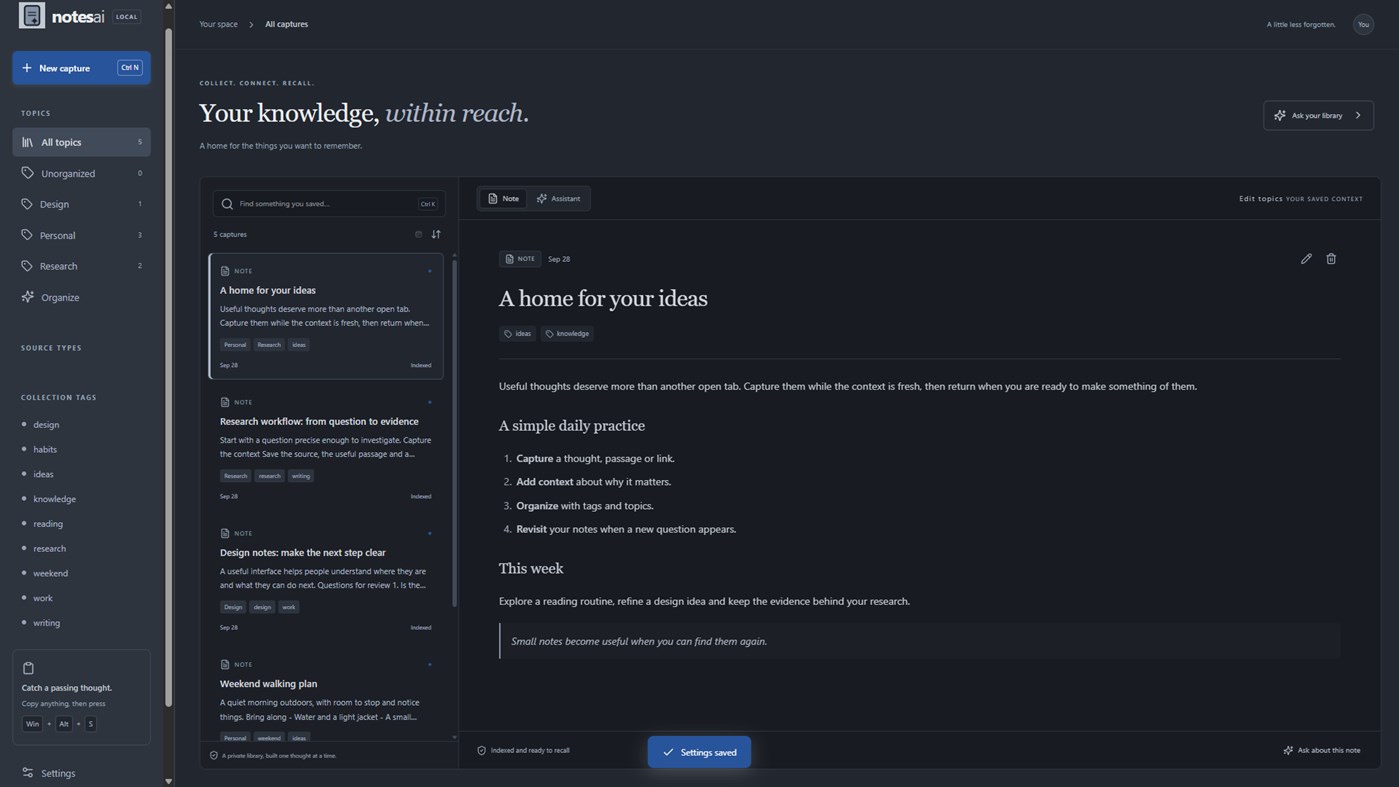Click the Edit topics link

click(x=1261, y=199)
